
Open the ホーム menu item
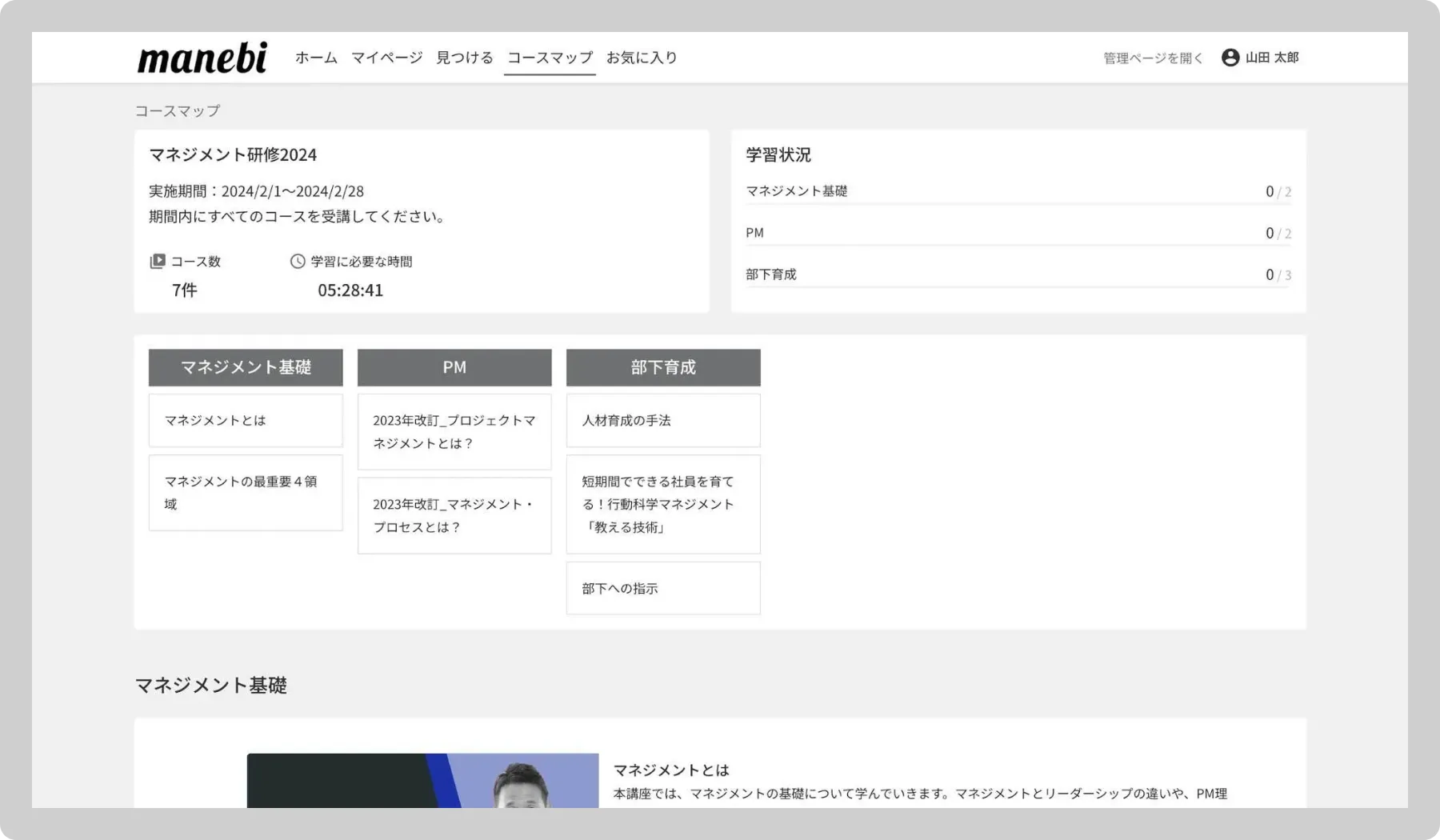coord(316,58)
